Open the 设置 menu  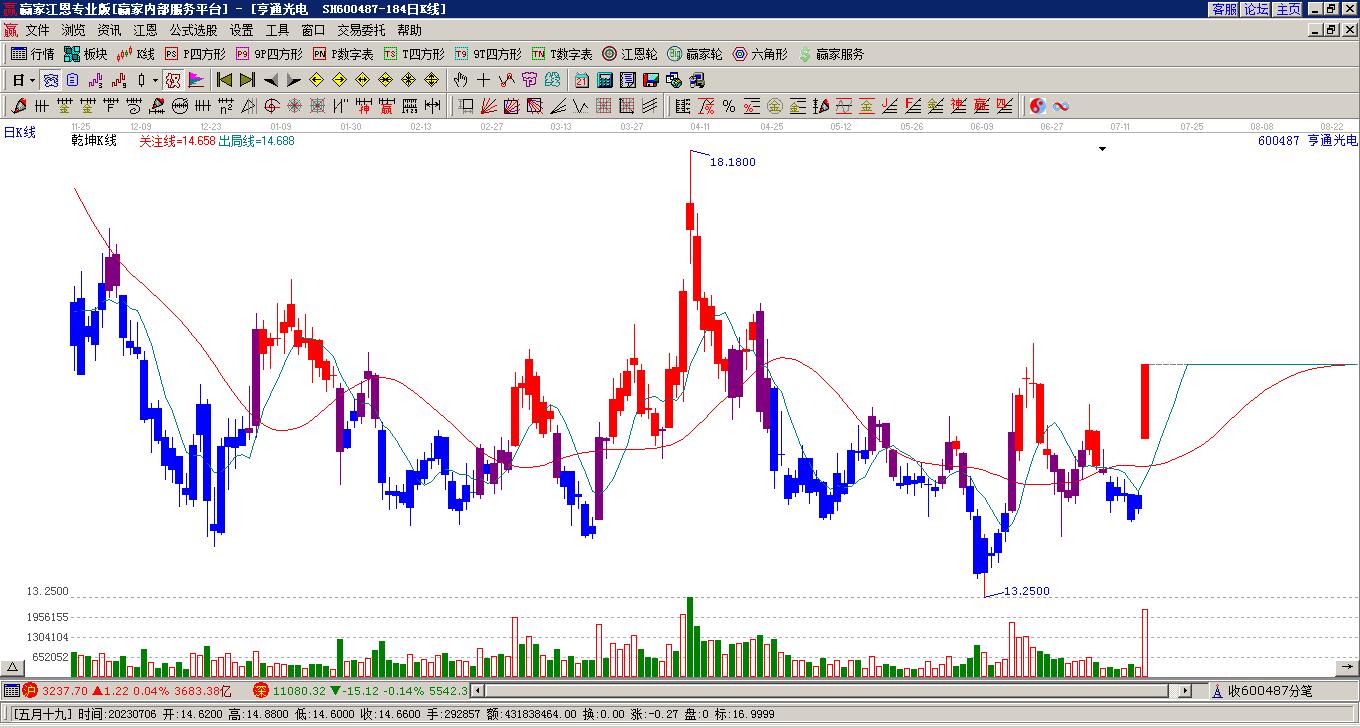click(x=241, y=31)
